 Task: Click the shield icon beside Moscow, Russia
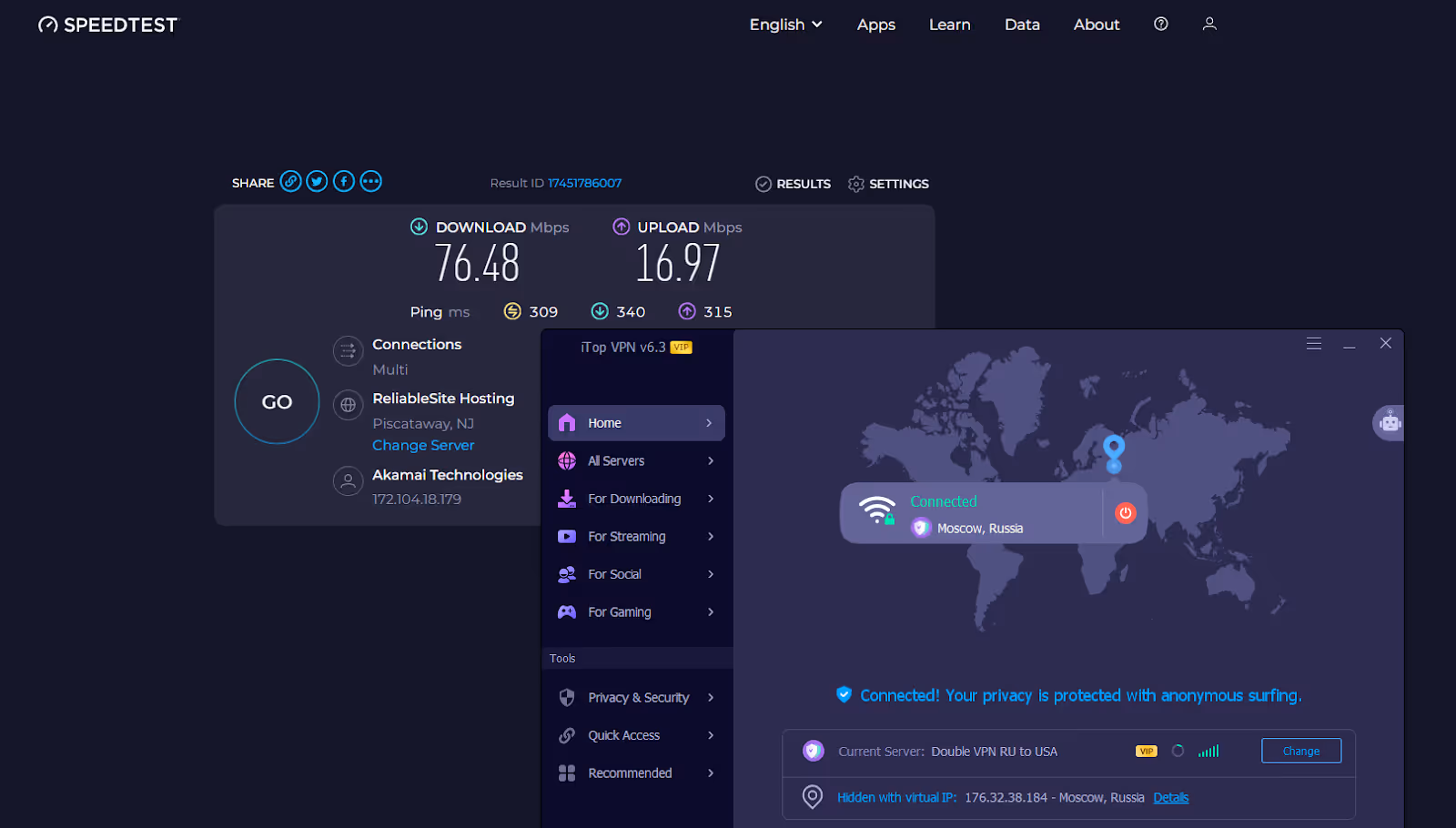[x=921, y=528]
